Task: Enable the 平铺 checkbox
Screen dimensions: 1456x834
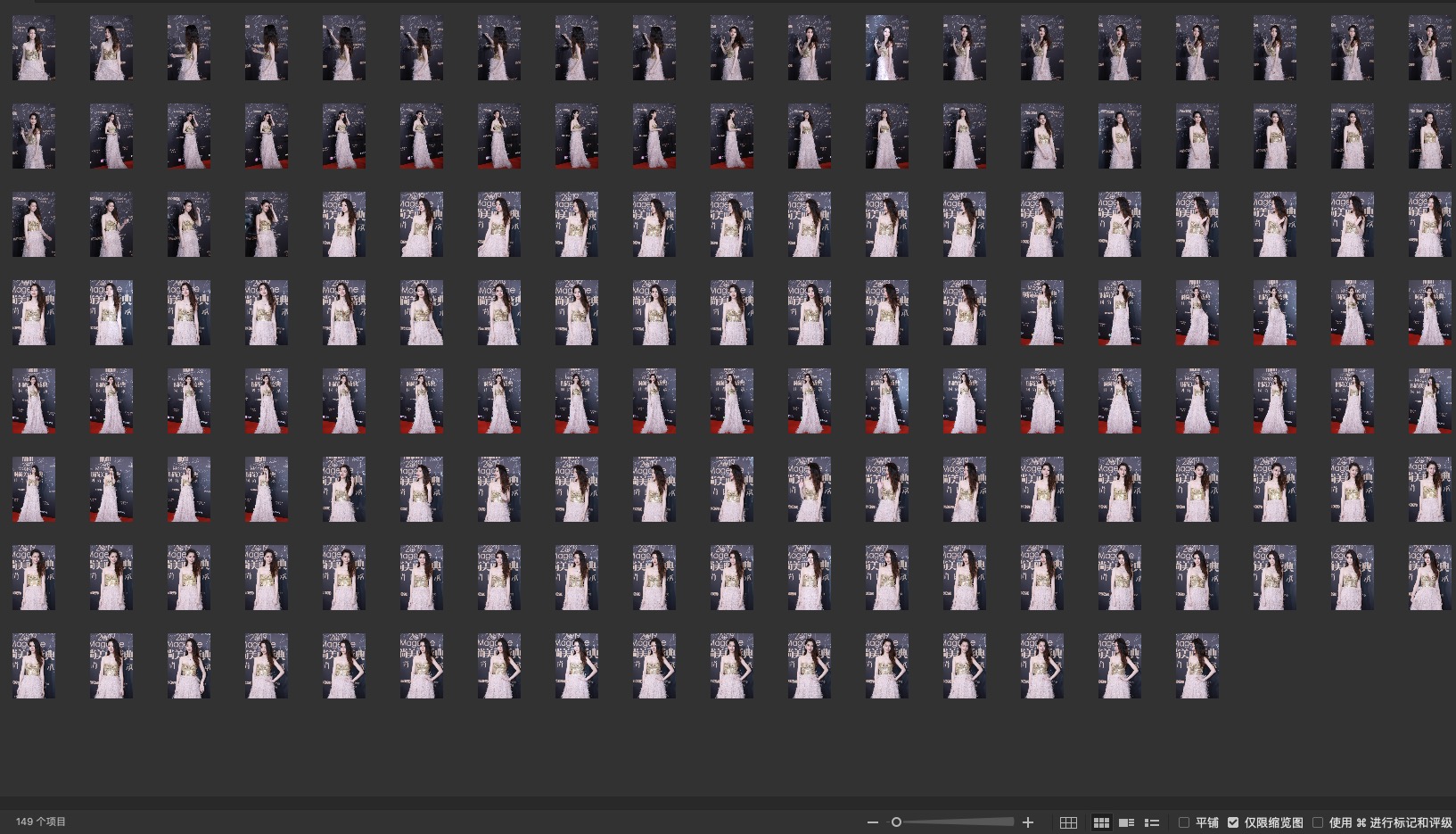Action: [x=1184, y=822]
